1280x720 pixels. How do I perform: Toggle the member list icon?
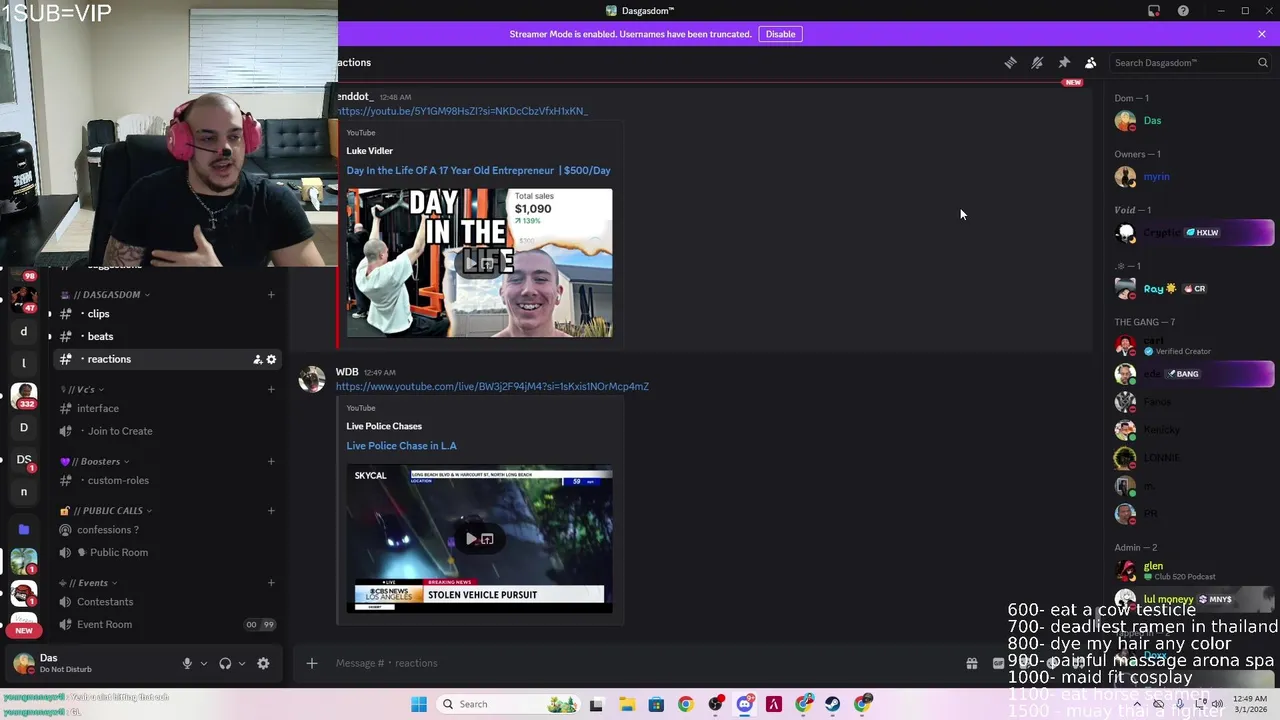(x=1091, y=62)
